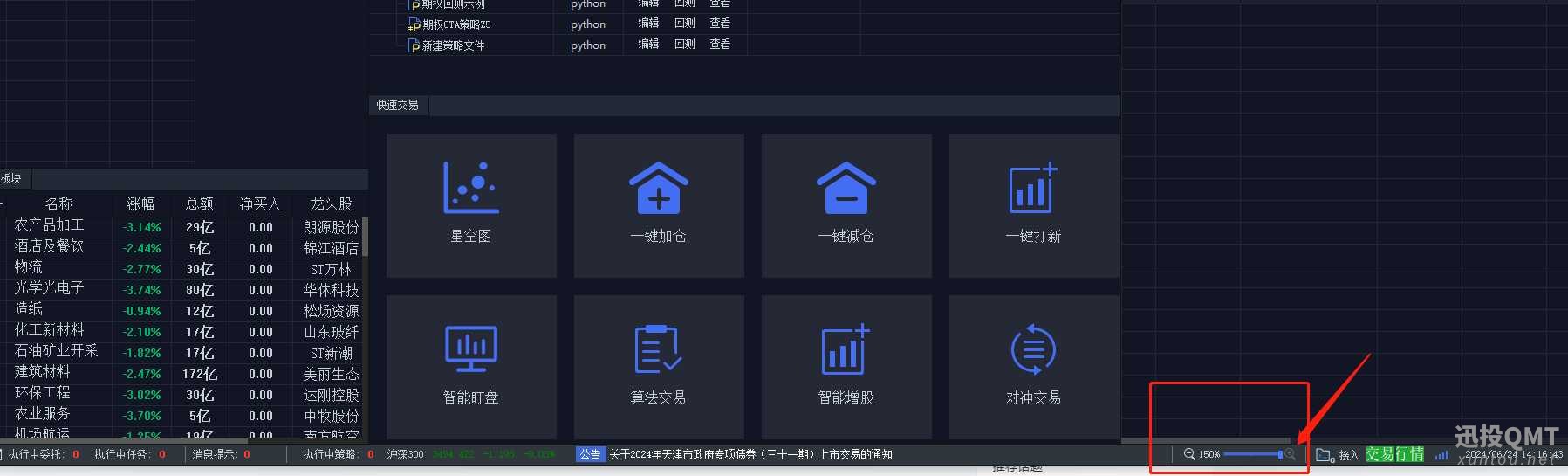Click the folder icon next to 接入
This screenshot has width=1568, height=476.
(x=1325, y=455)
